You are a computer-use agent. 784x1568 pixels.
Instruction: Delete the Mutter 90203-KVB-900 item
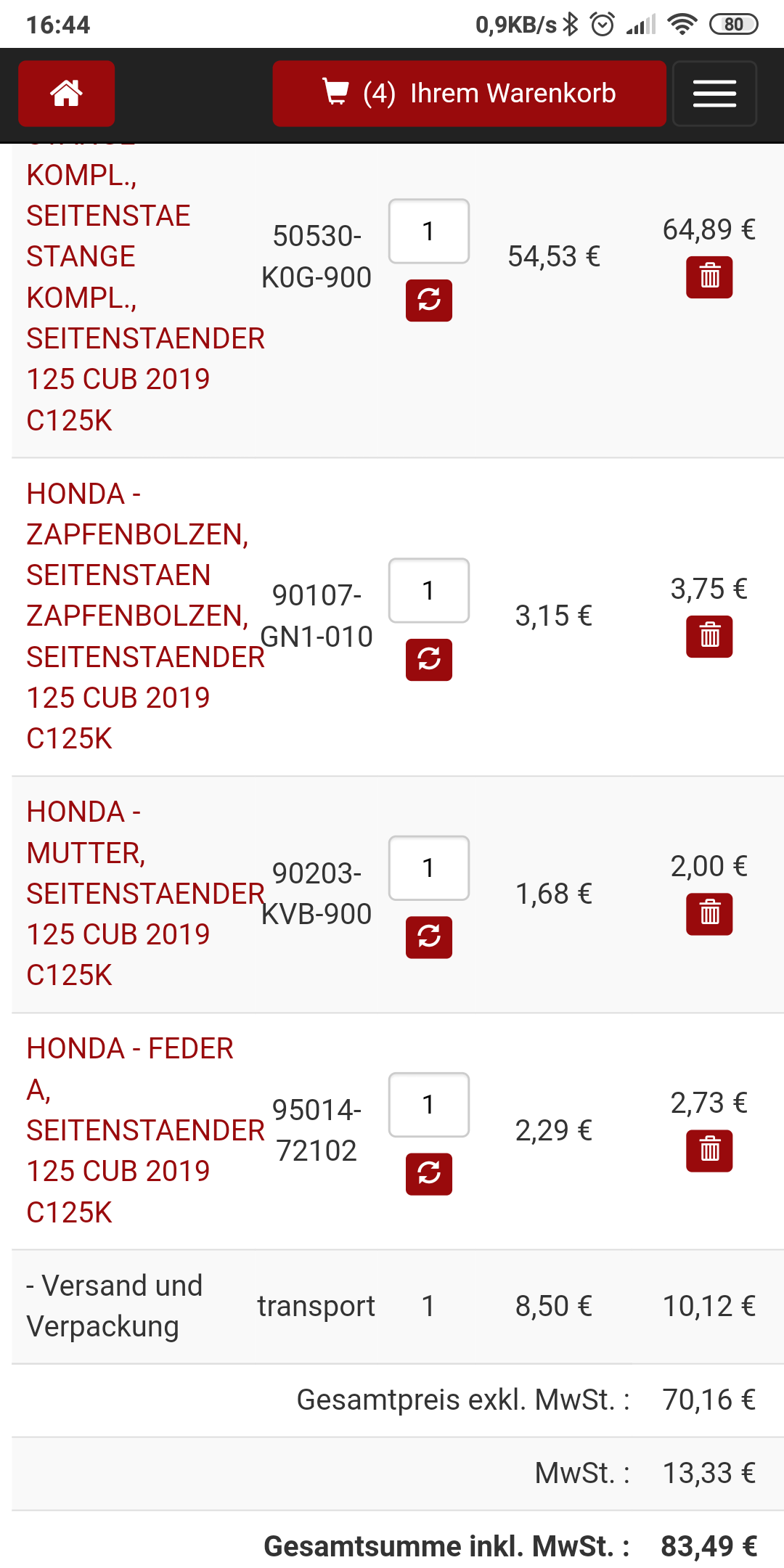pyautogui.click(x=709, y=914)
